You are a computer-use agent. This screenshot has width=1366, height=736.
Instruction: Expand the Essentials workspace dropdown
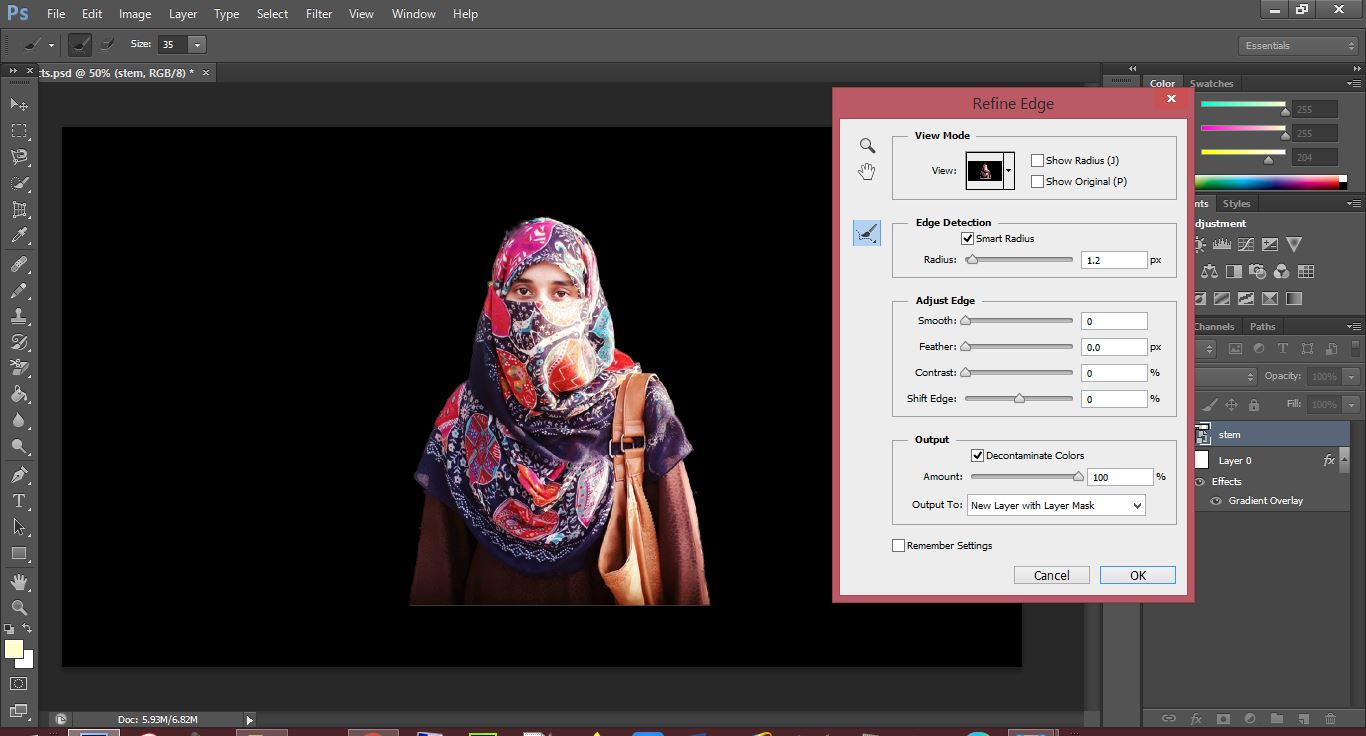[x=1297, y=46]
